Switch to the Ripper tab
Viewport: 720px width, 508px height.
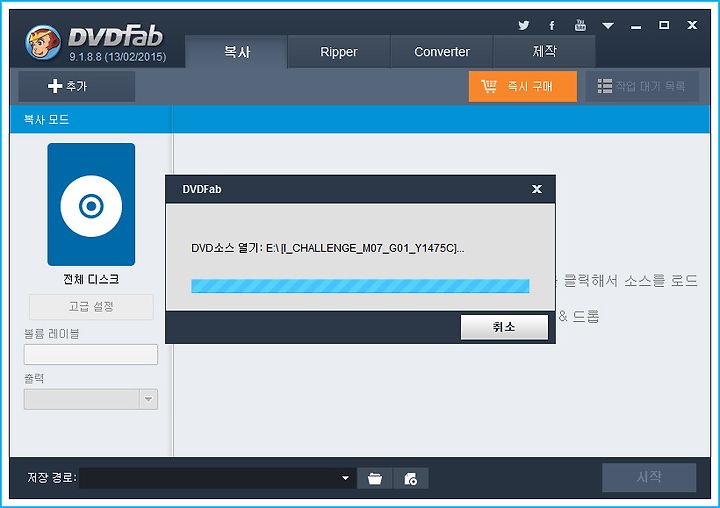339,51
